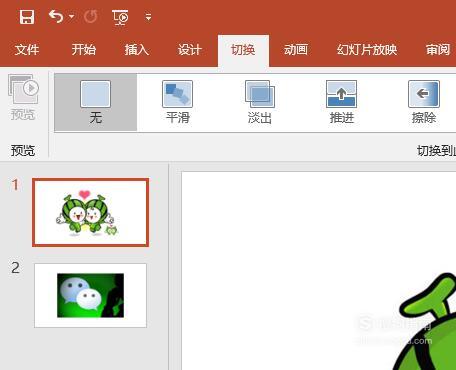Click the 预览 transition preview button
The height and width of the screenshot is (370, 456).
[x=23, y=97]
